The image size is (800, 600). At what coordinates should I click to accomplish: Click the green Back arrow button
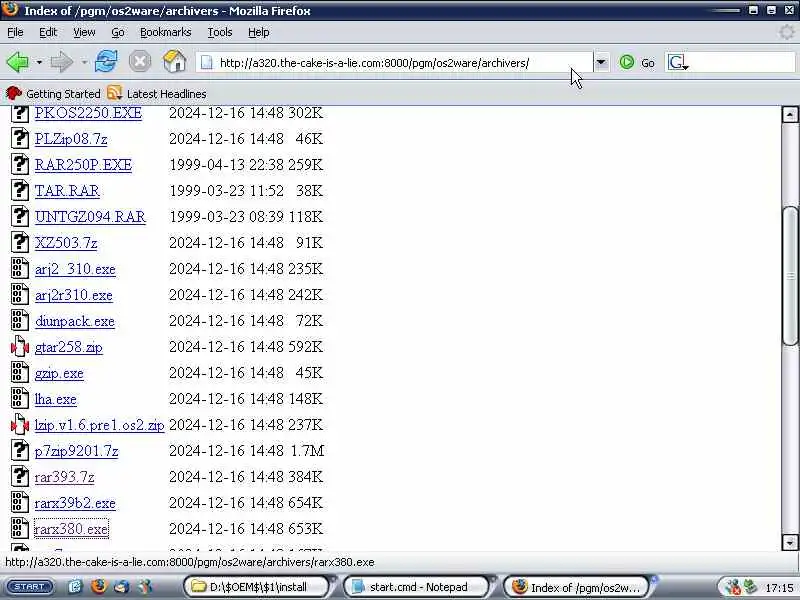point(18,62)
